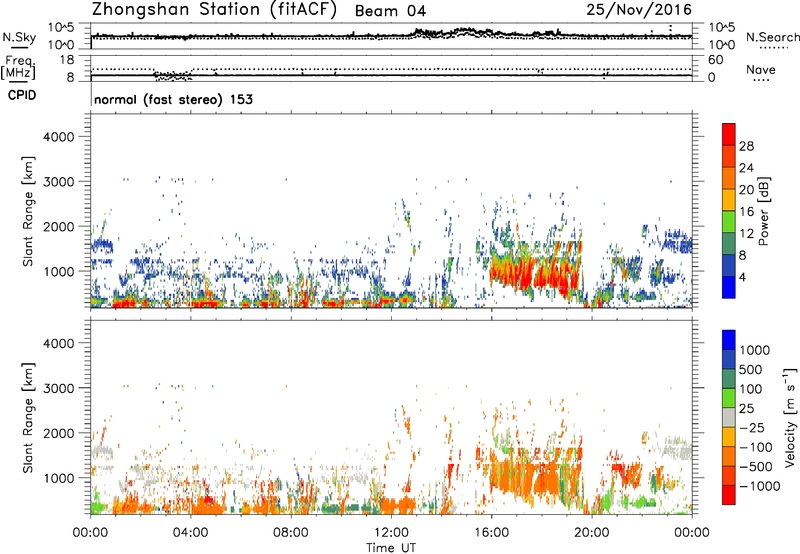Select the '12:00' time tick label
This screenshot has width=800, height=554.
(391, 533)
